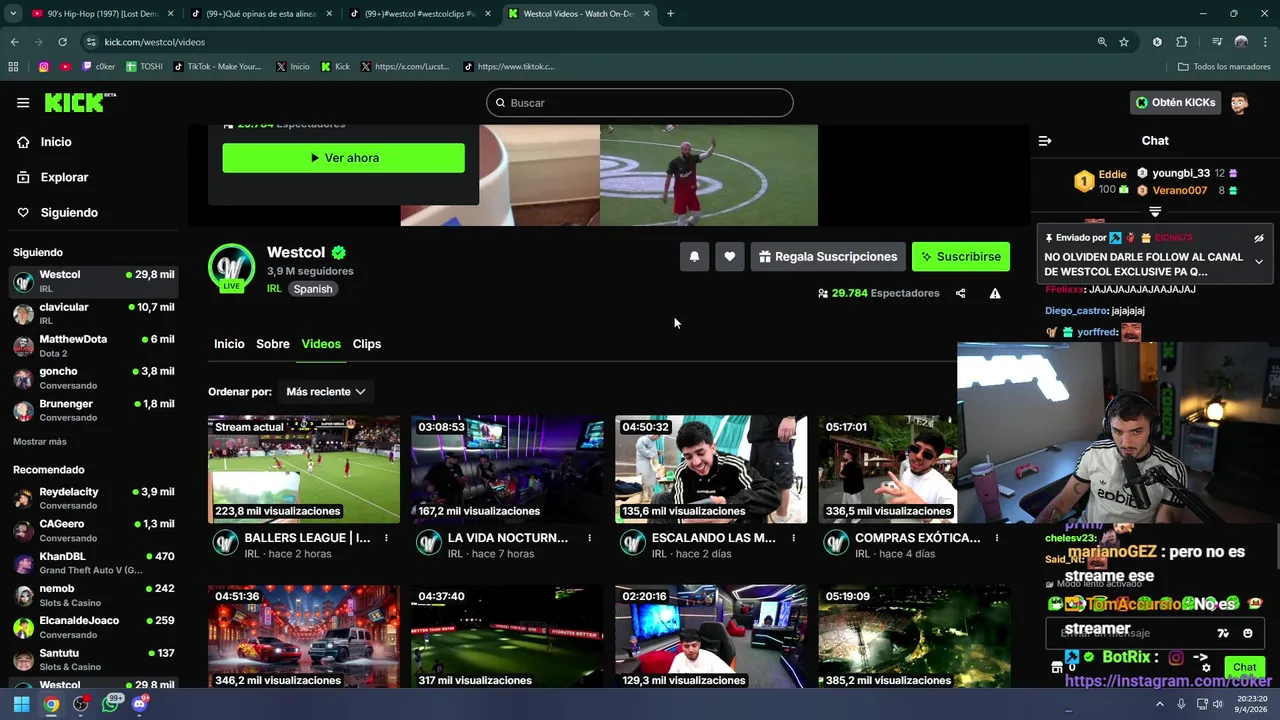The height and width of the screenshot is (720, 1280).
Task: Reload the browser page
Action: [62, 42]
